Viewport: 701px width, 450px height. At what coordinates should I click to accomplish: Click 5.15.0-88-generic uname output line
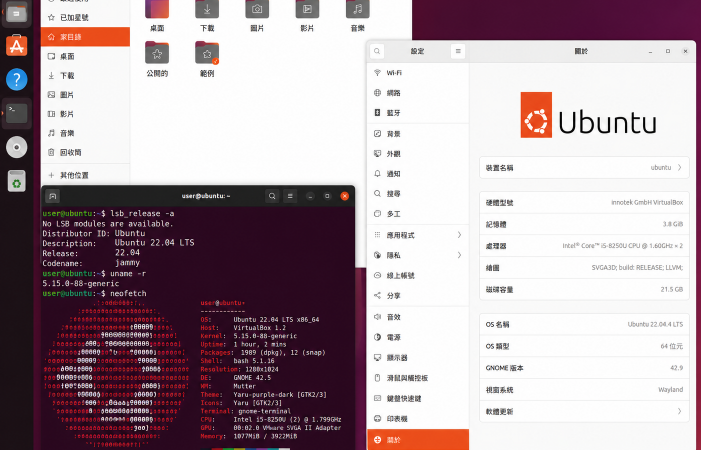click(80, 283)
